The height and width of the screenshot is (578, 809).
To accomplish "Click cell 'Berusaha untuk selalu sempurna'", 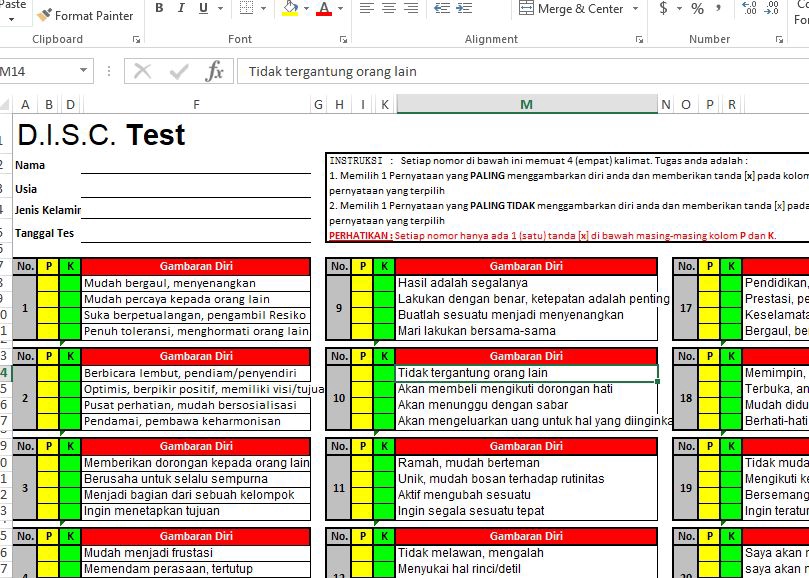I will coord(196,479).
